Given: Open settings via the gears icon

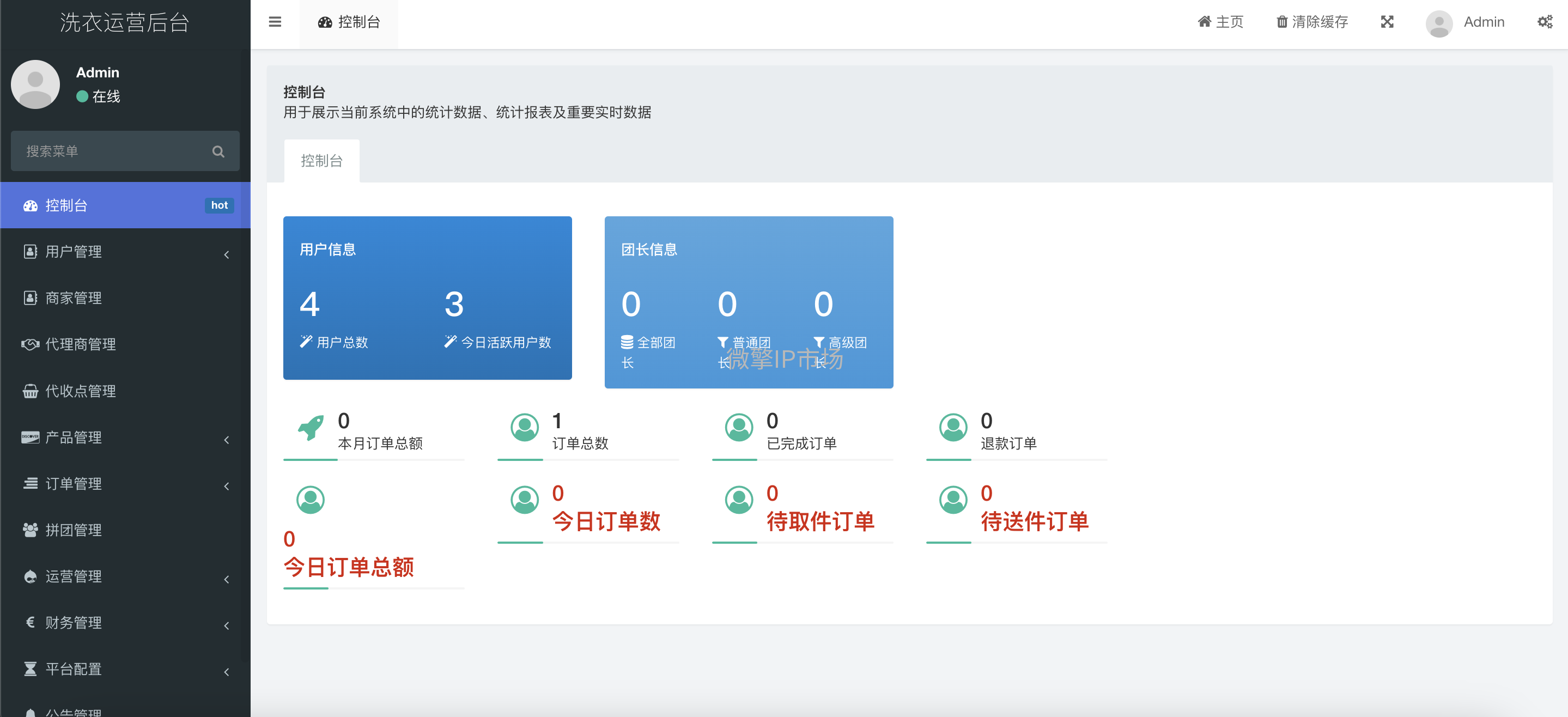Looking at the screenshot, I should pyautogui.click(x=1545, y=22).
